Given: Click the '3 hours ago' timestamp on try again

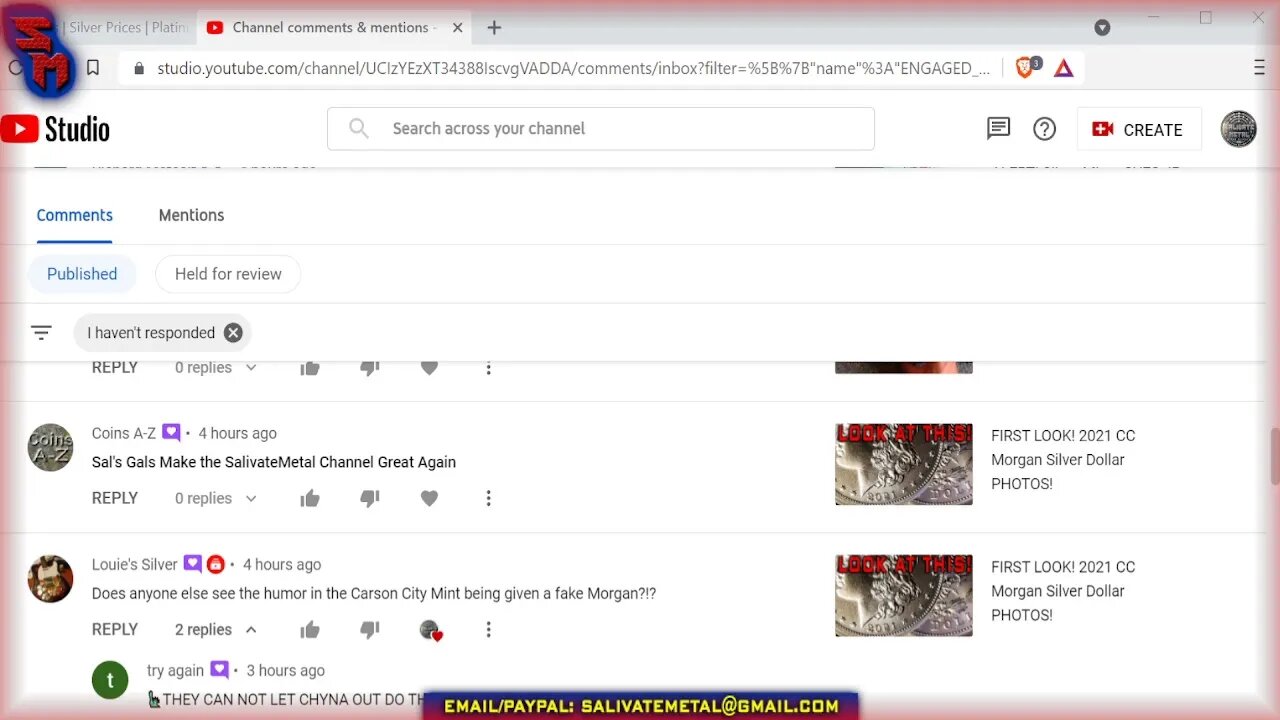Looking at the screenshot, I should point(286,670).
